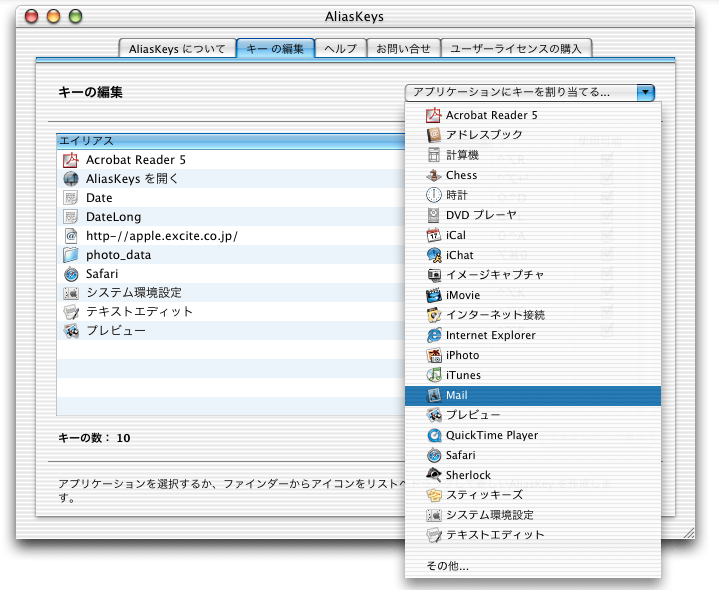The image size is (719, 590).
Task: Click the globe icon beside AliasKeys を開く
Action: pyautogui.click(x=71, y=179)
